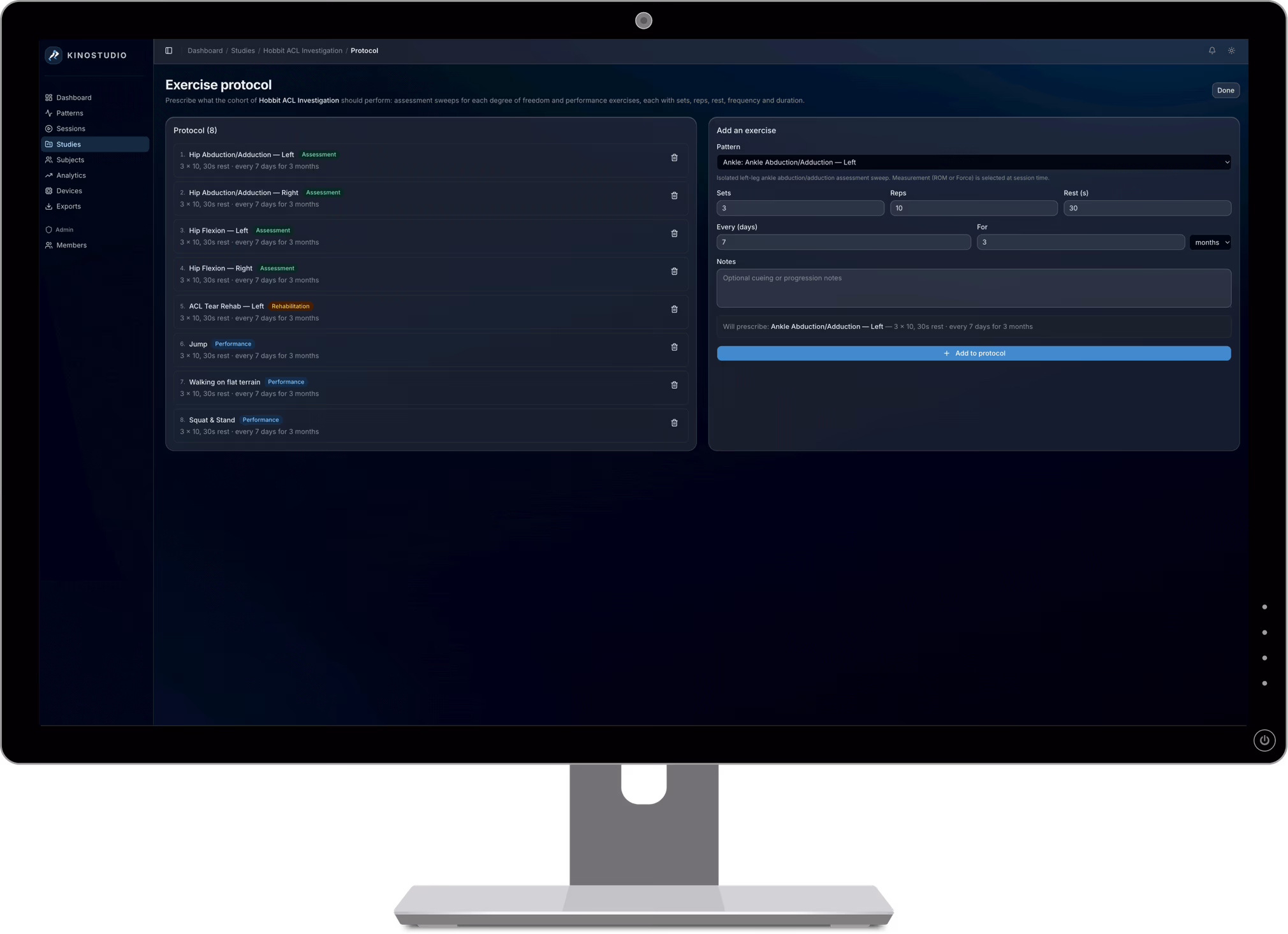The width and height of the screenshot is (1288, 934).
Task: Delete Hip Flexion — Left exercise
Action: [674, 233]
